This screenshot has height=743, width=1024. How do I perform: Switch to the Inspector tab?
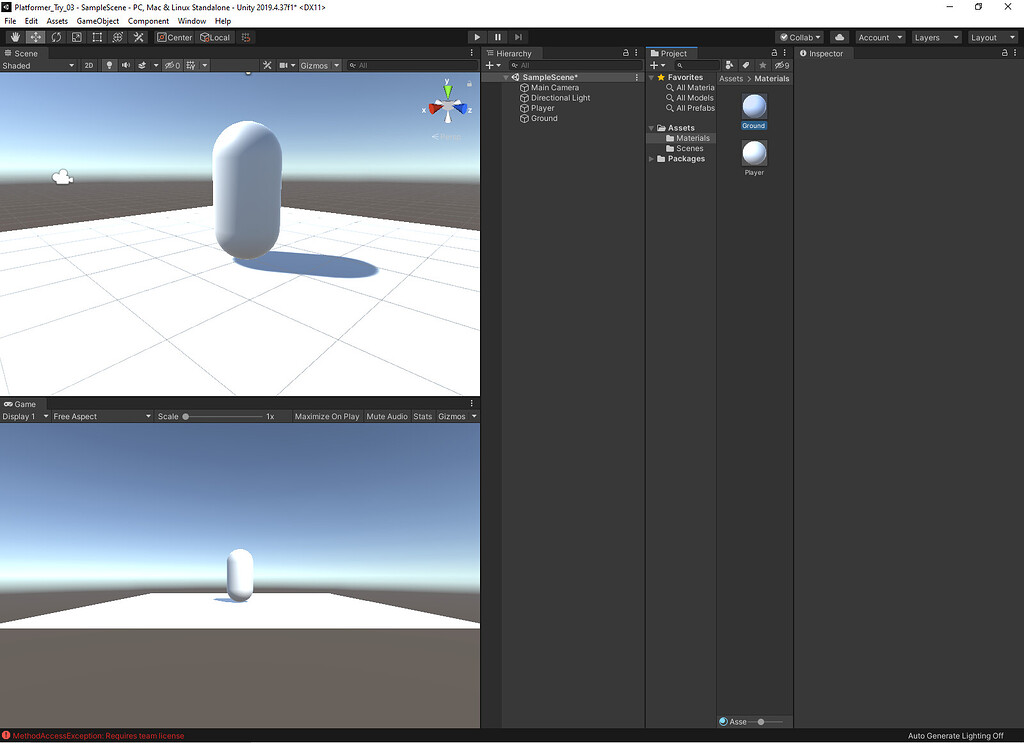click(824, 53)
